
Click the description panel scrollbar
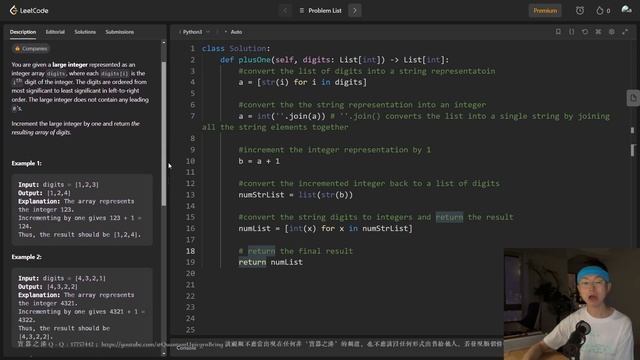(x=164, y=133)
